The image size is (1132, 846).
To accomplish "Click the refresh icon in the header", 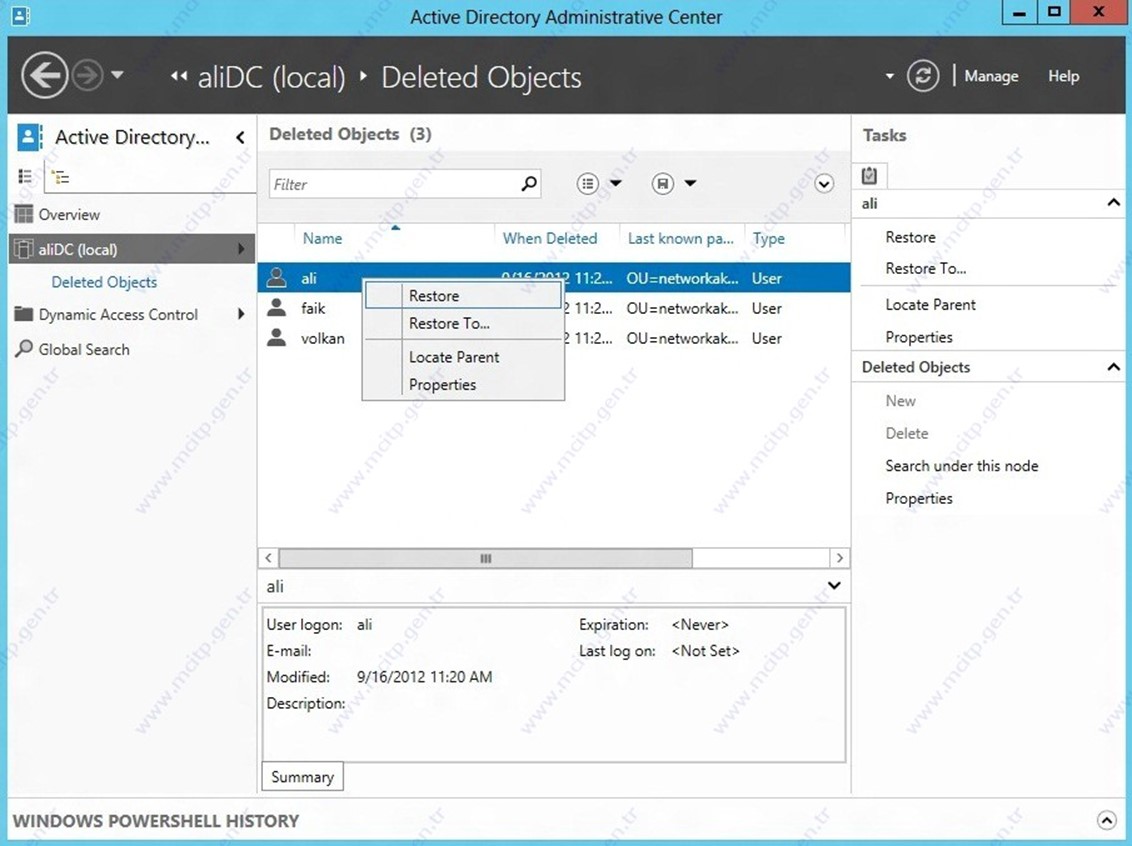I will click(923, 76).
